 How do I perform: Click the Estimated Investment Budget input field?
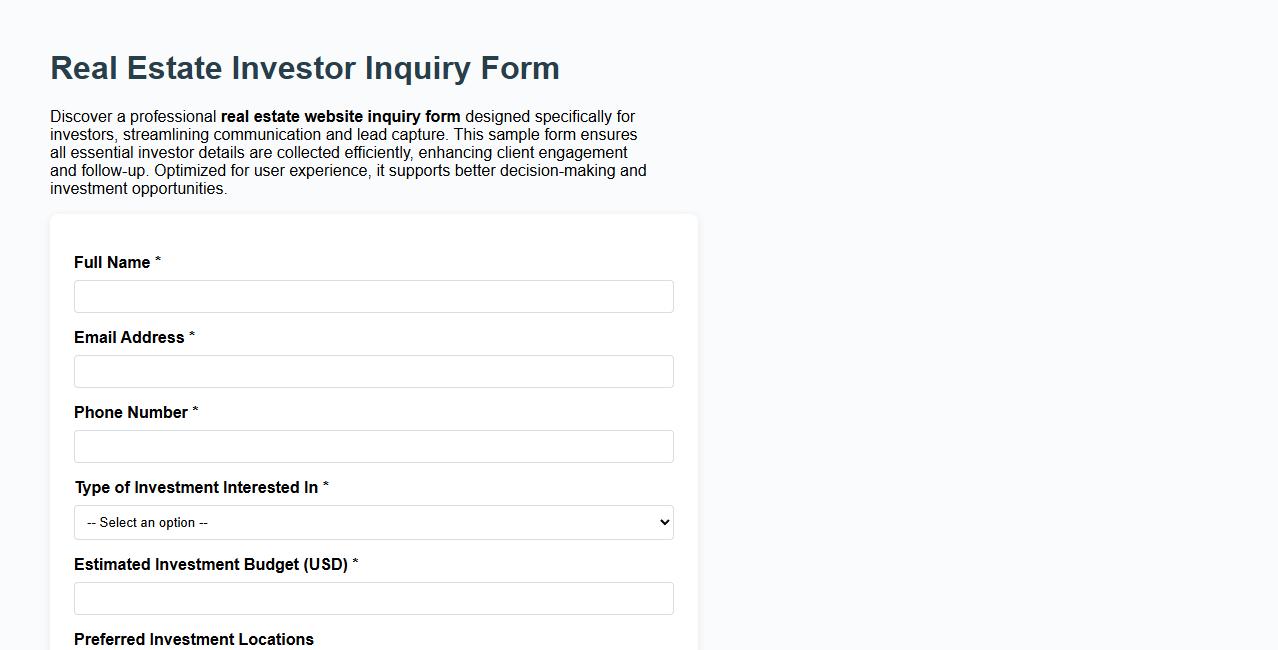pos(373,598)
